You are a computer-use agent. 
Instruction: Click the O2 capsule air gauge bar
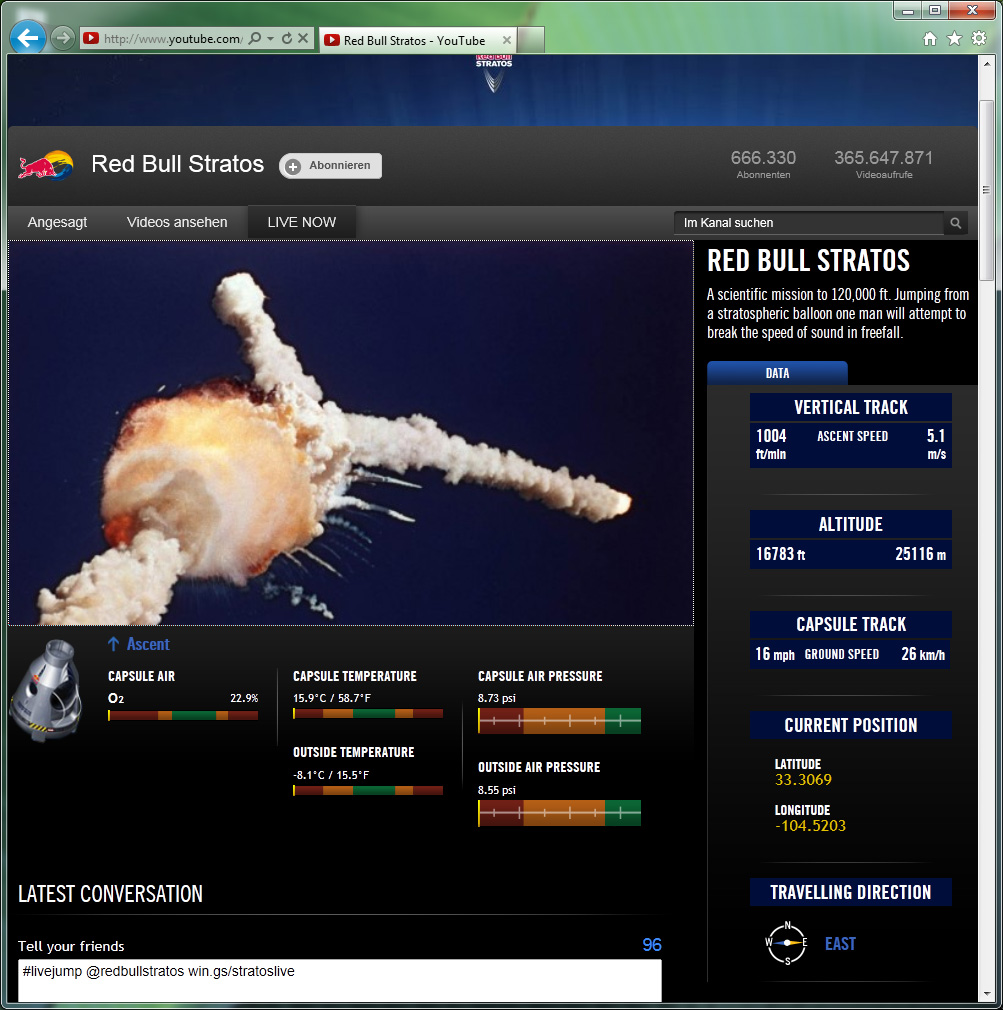coord(183,715)
